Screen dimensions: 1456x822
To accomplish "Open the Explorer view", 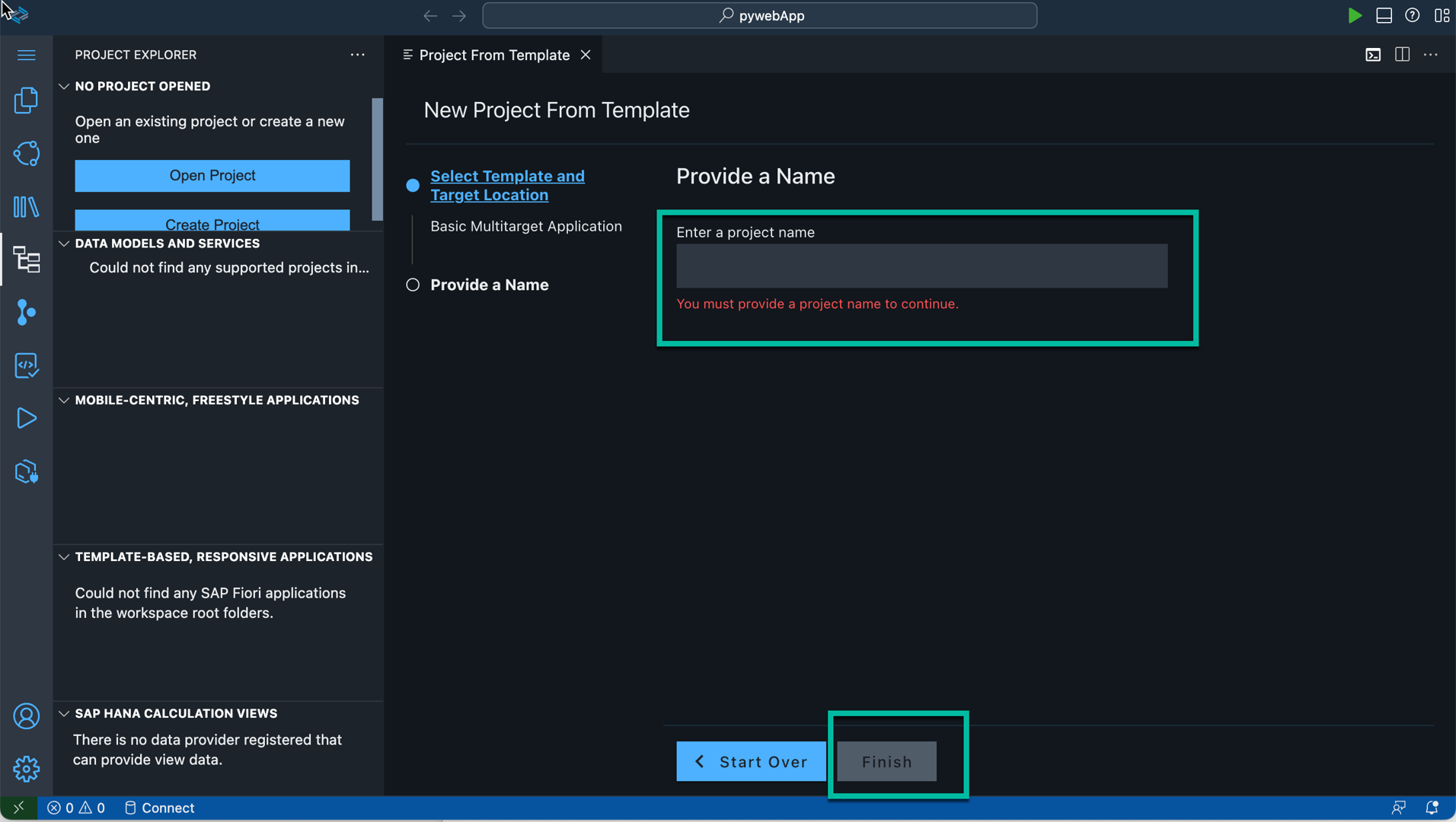I will 26,99.
